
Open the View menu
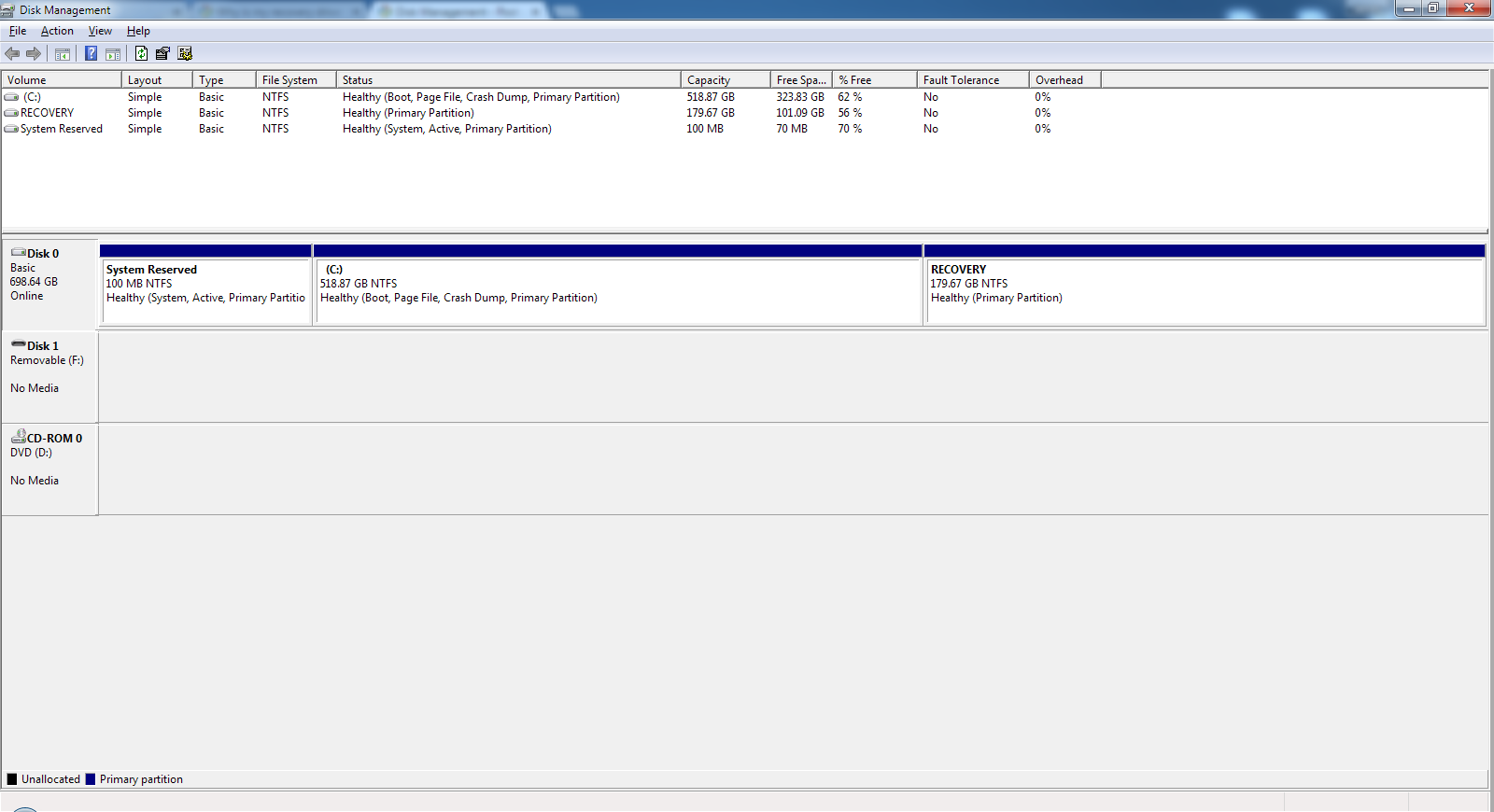pos(100,31)
